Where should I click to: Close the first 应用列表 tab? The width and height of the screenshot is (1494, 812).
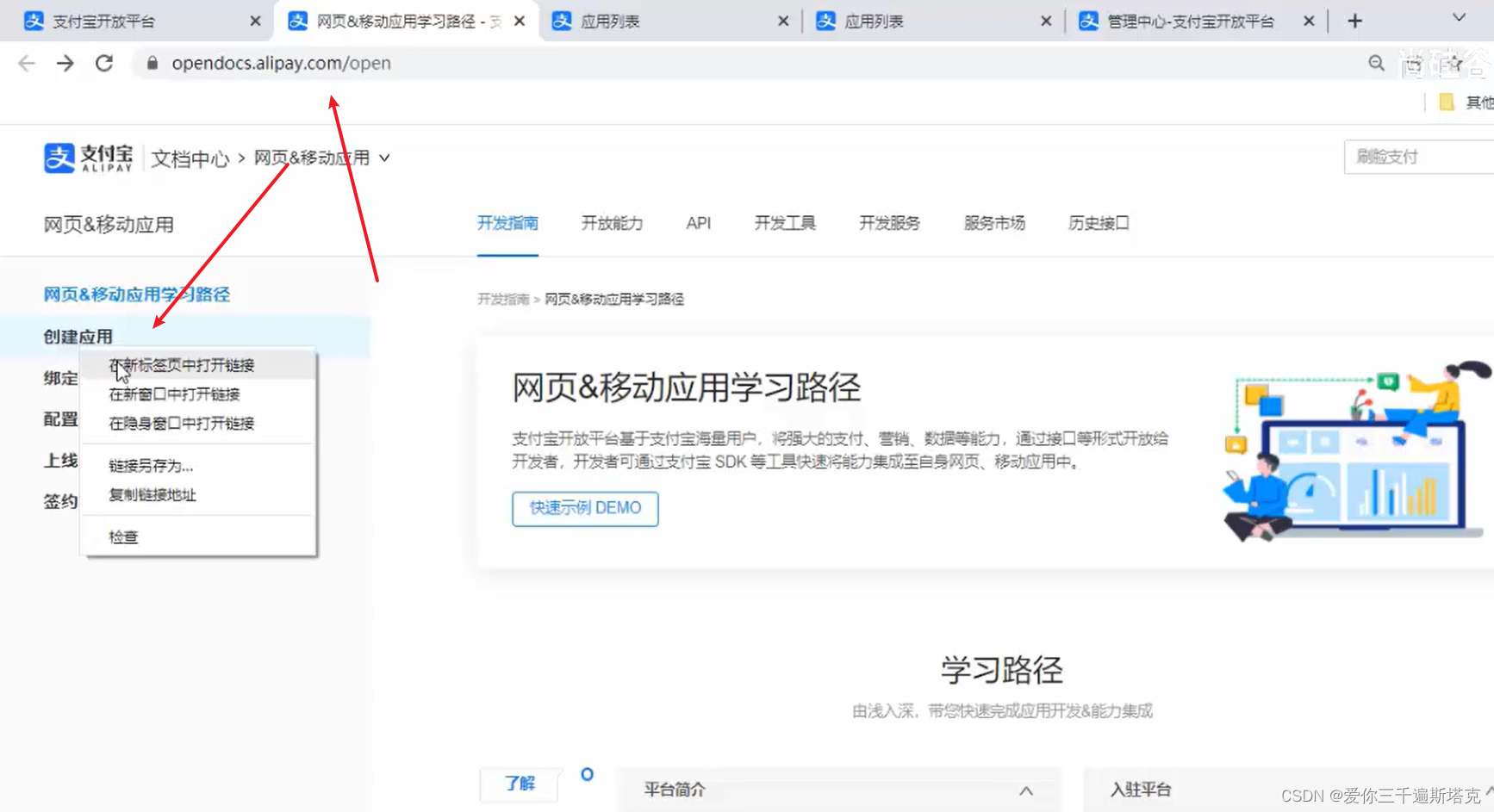click(x=783, y=21)
